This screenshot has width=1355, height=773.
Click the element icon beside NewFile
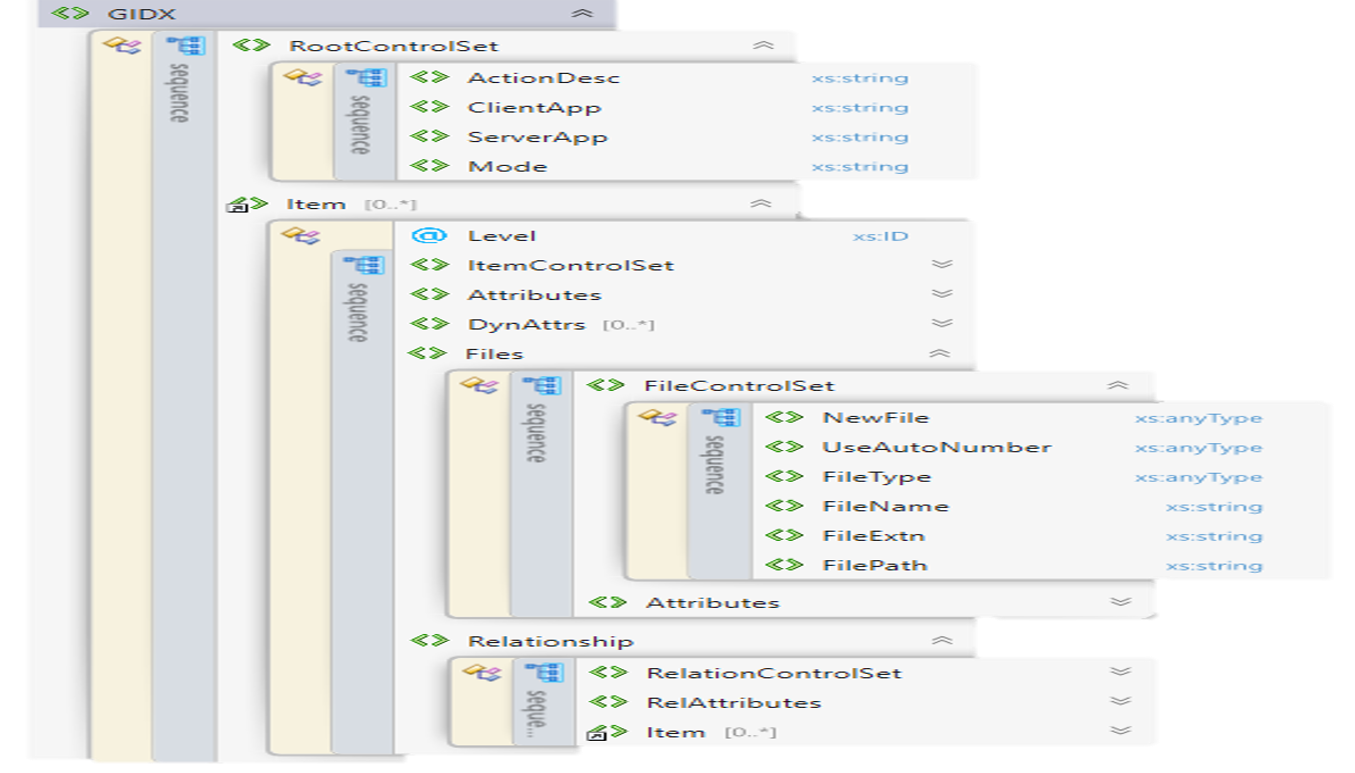pos(784,418)
